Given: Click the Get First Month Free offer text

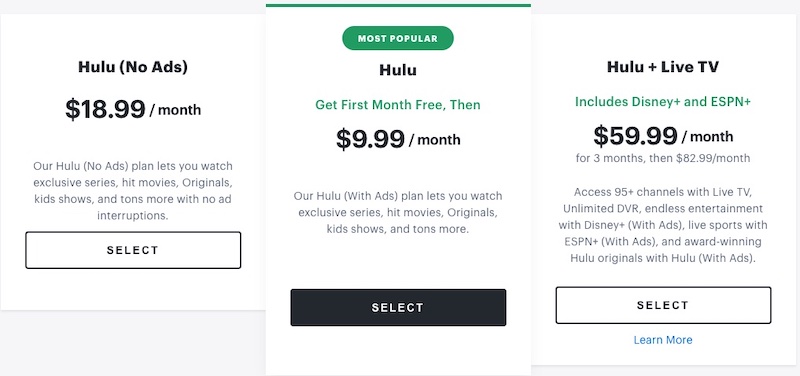Looking at the screenshot, I should tap(397, 105).
